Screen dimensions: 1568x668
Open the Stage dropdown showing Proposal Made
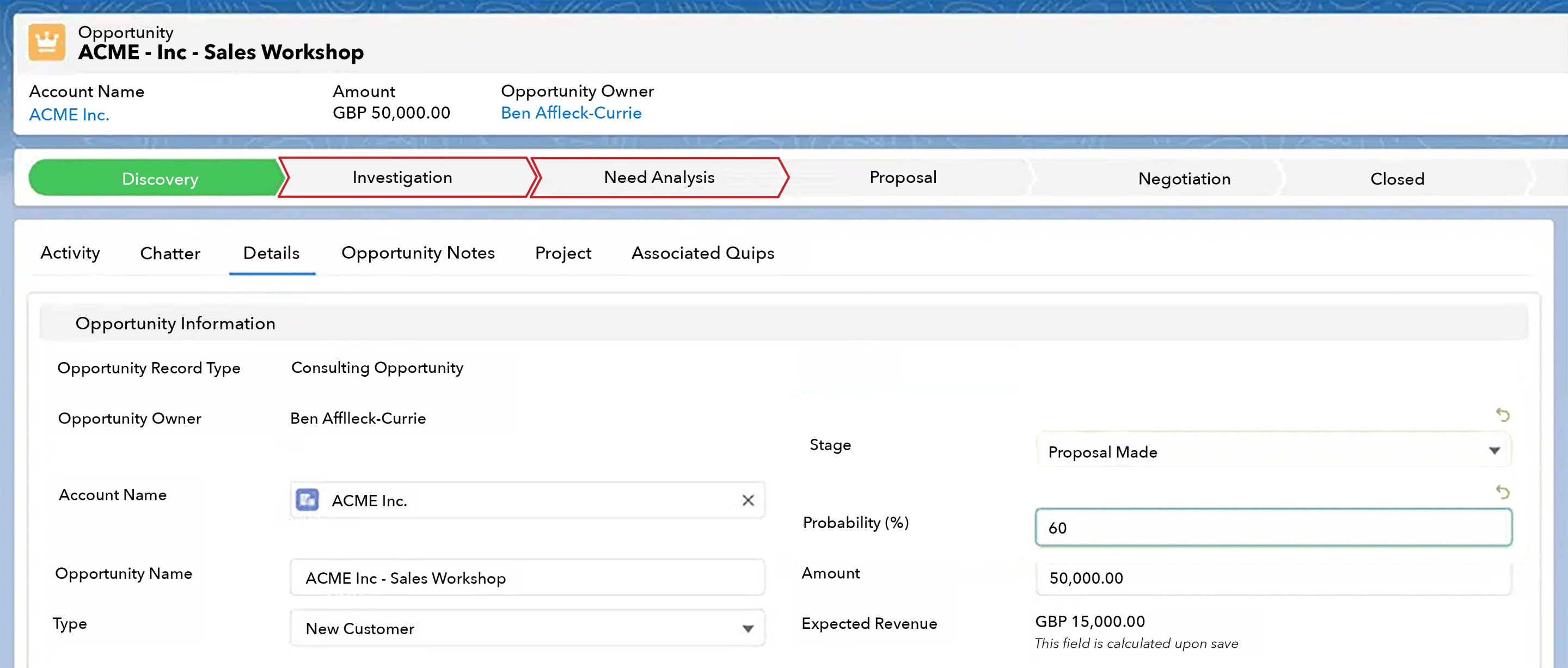pos(1273,451)
